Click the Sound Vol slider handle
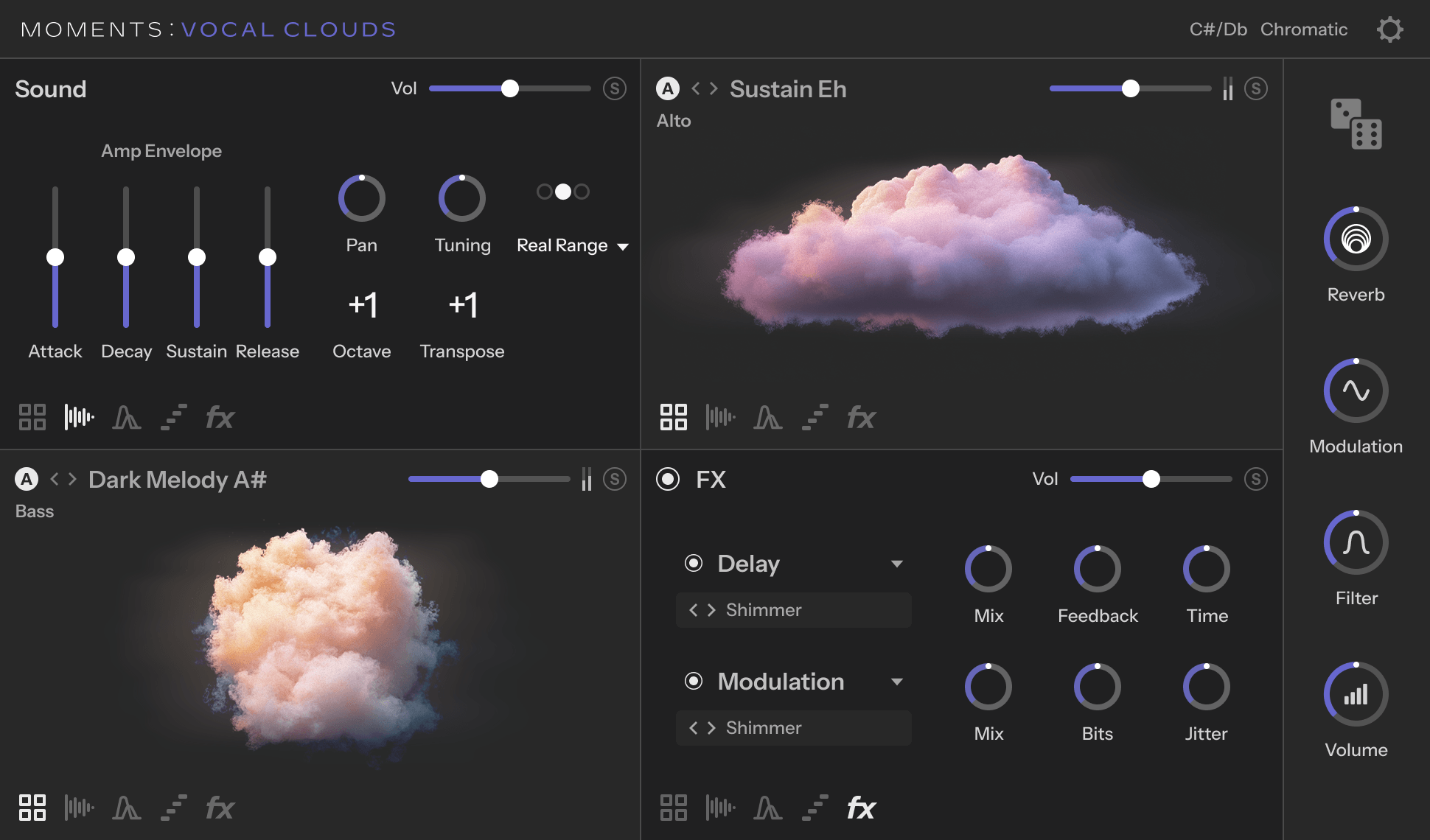Image resolution: width=1430 pixels, height=840 pixels. click(509, 88)
